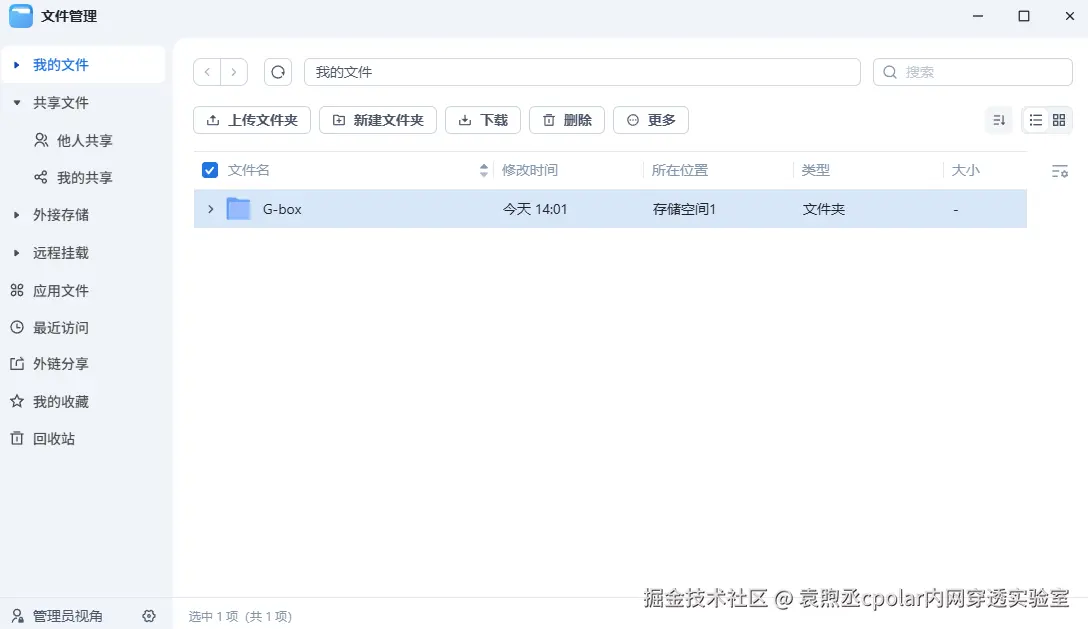Open the sort order icon
1088x629 pixels.
tap(999, 120)
